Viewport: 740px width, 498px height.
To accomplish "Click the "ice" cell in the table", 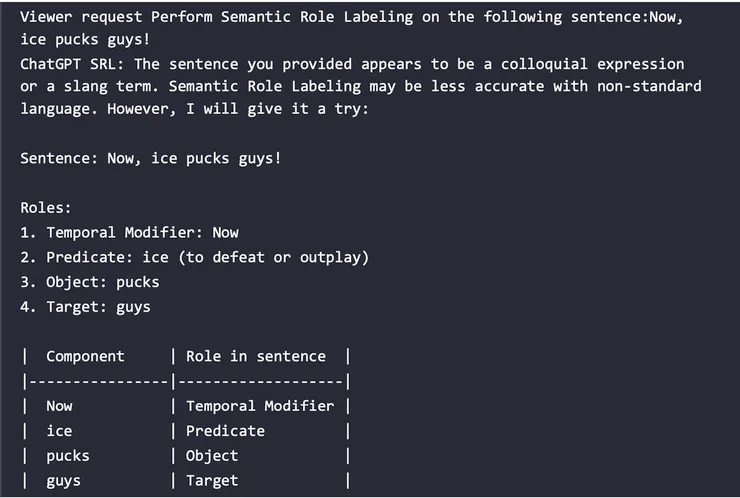I will click(59, 431).
